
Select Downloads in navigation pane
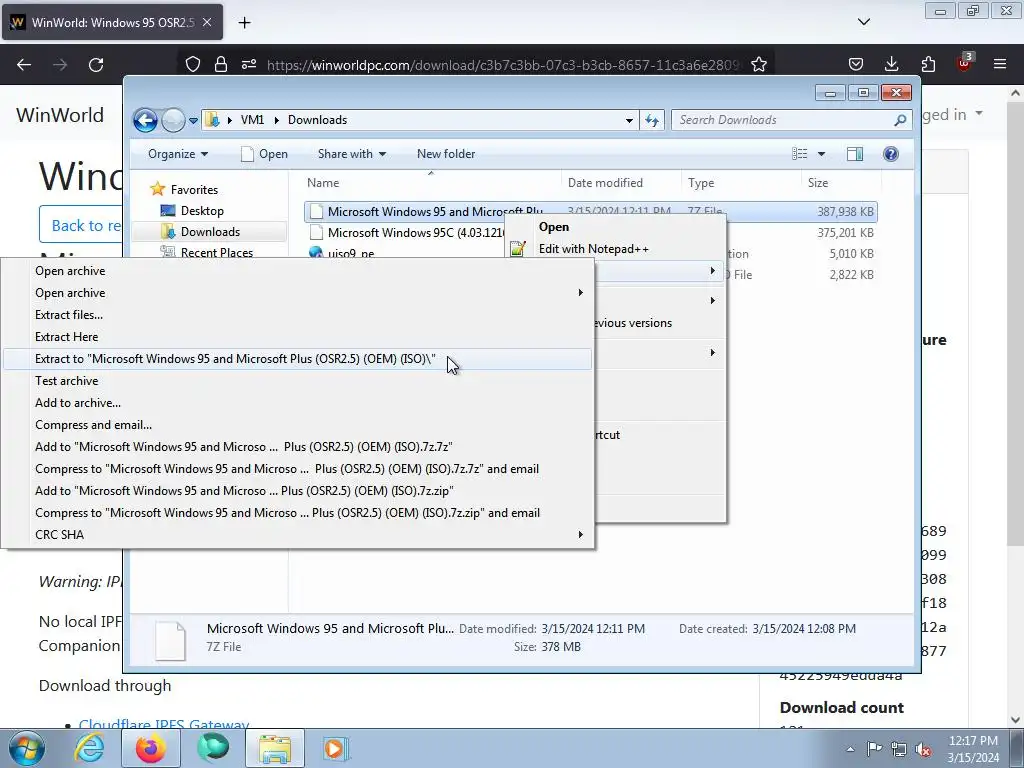[210, 232]
